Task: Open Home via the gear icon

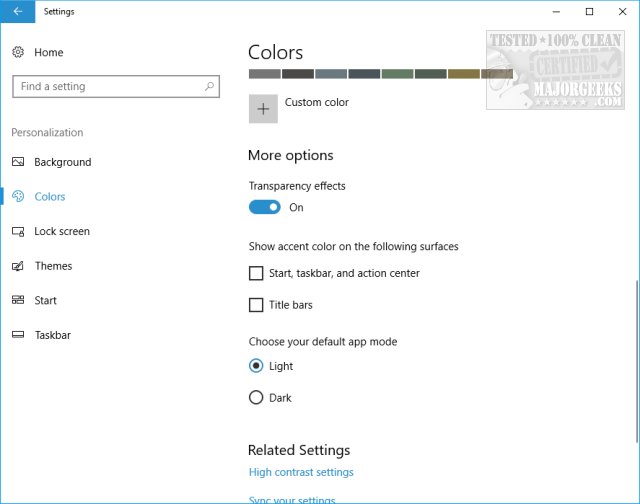Action: coord(18,52)
